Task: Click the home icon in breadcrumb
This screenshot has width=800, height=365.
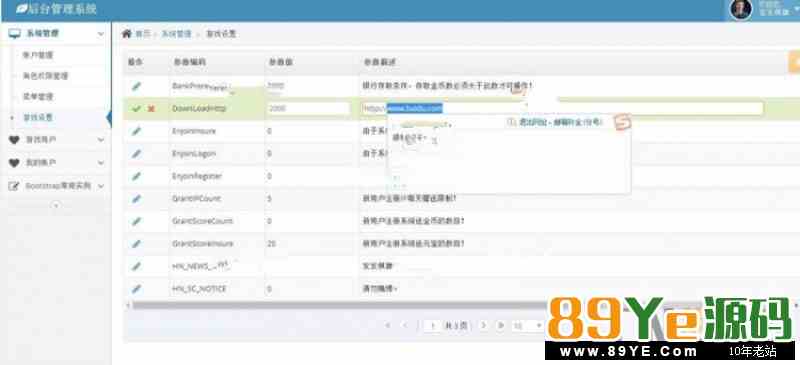Action: (x=127, y=34)
